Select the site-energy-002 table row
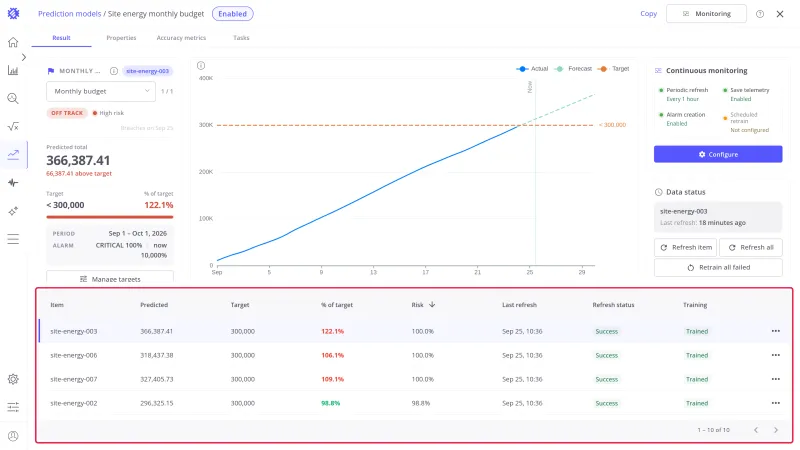 pyautogui.click(x=416, y=403)
